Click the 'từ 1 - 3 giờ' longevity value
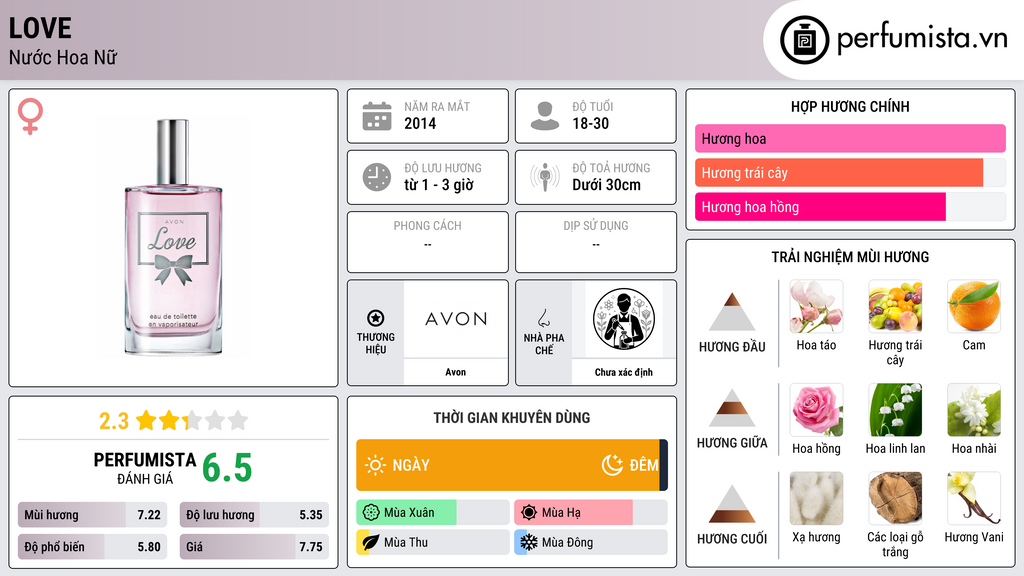 [x=439, y=185]
